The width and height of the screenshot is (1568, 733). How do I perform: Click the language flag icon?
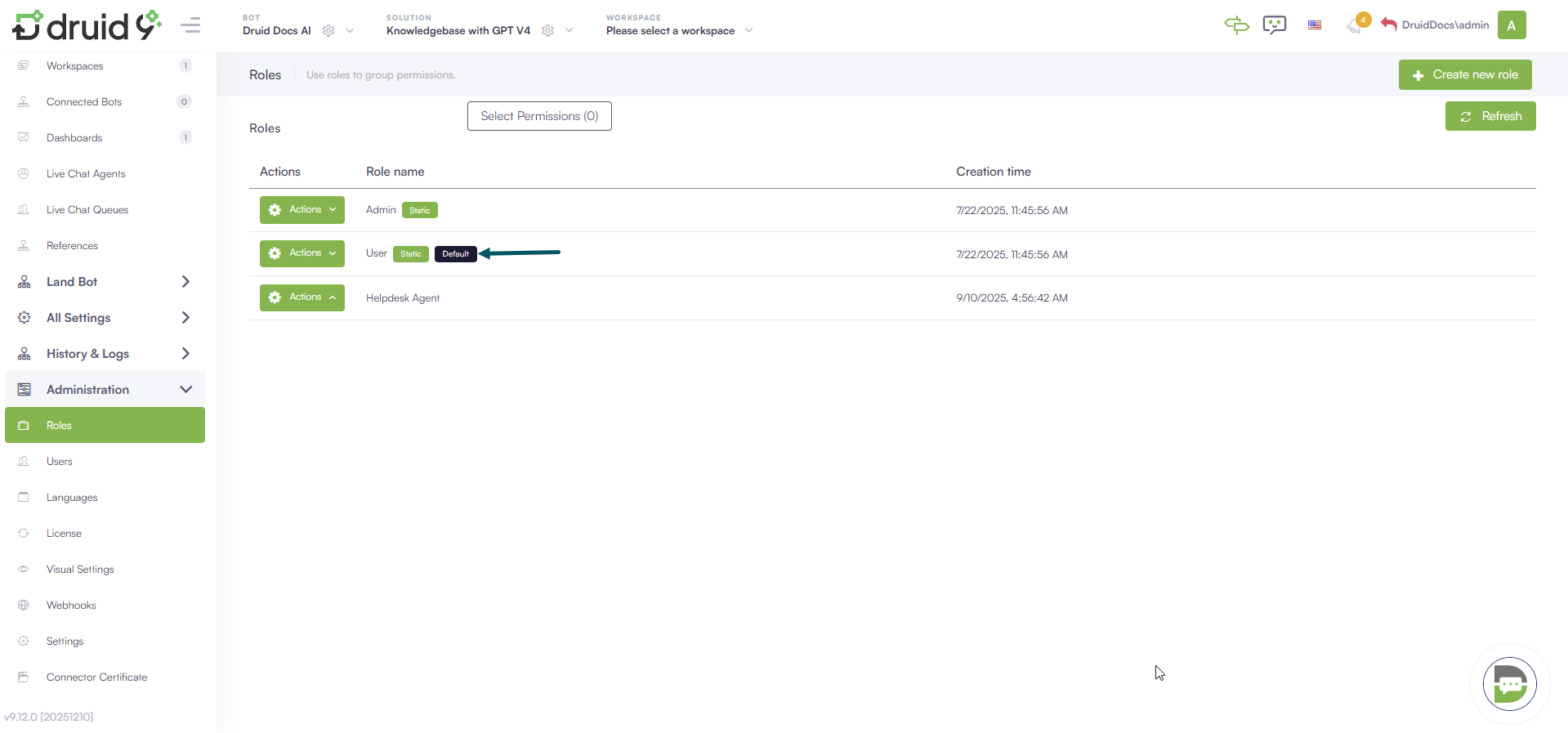click(x=1315, y=25)
